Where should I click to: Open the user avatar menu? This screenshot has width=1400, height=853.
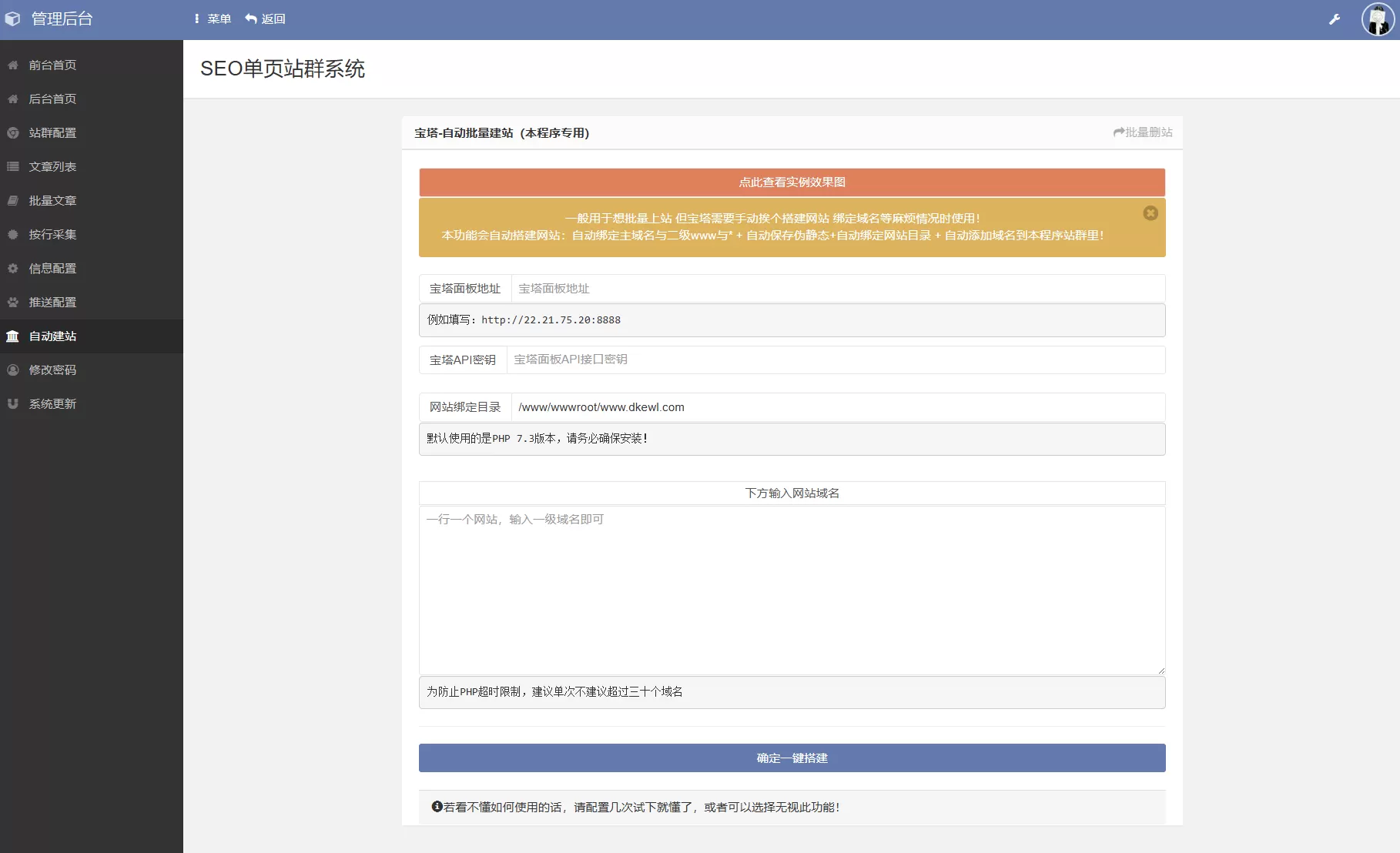click(1376, 19)
